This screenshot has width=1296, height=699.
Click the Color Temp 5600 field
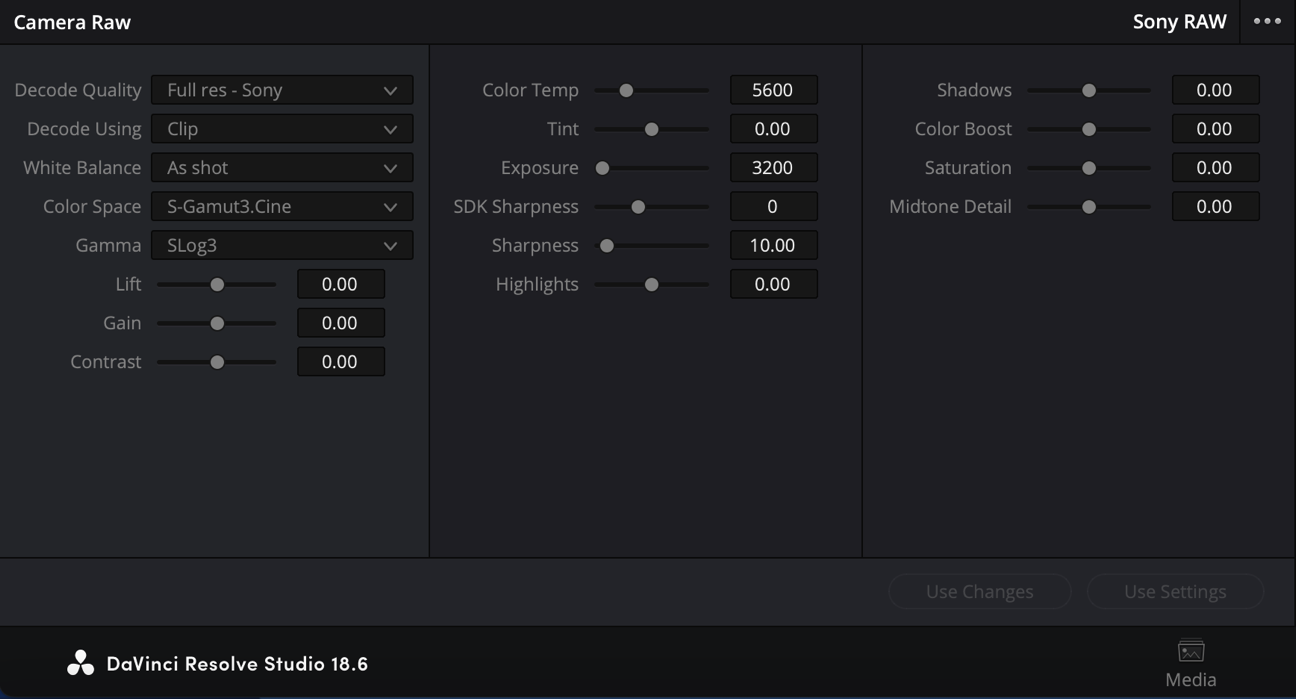click(x=774, y=90)
